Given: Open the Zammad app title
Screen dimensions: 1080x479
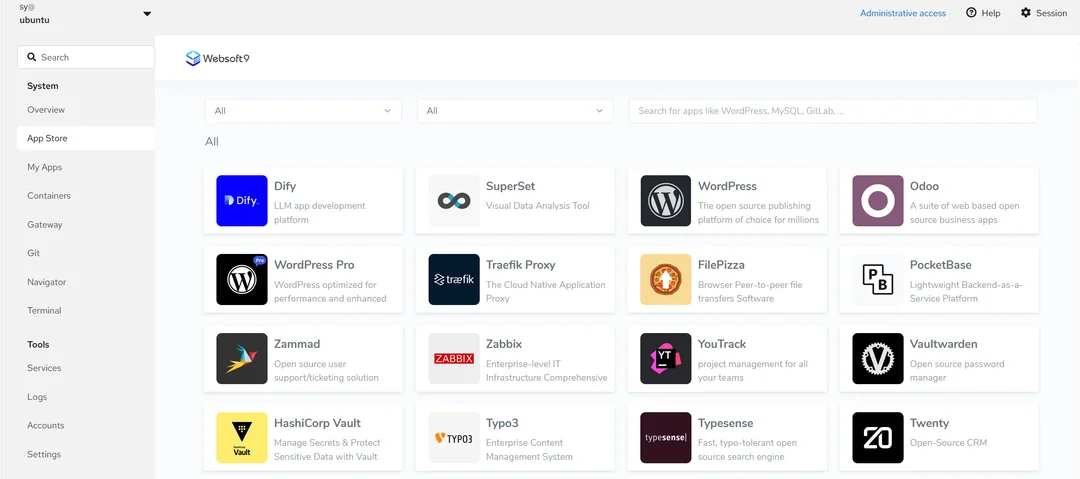Looking at the screenshot, I should (297, 344).
